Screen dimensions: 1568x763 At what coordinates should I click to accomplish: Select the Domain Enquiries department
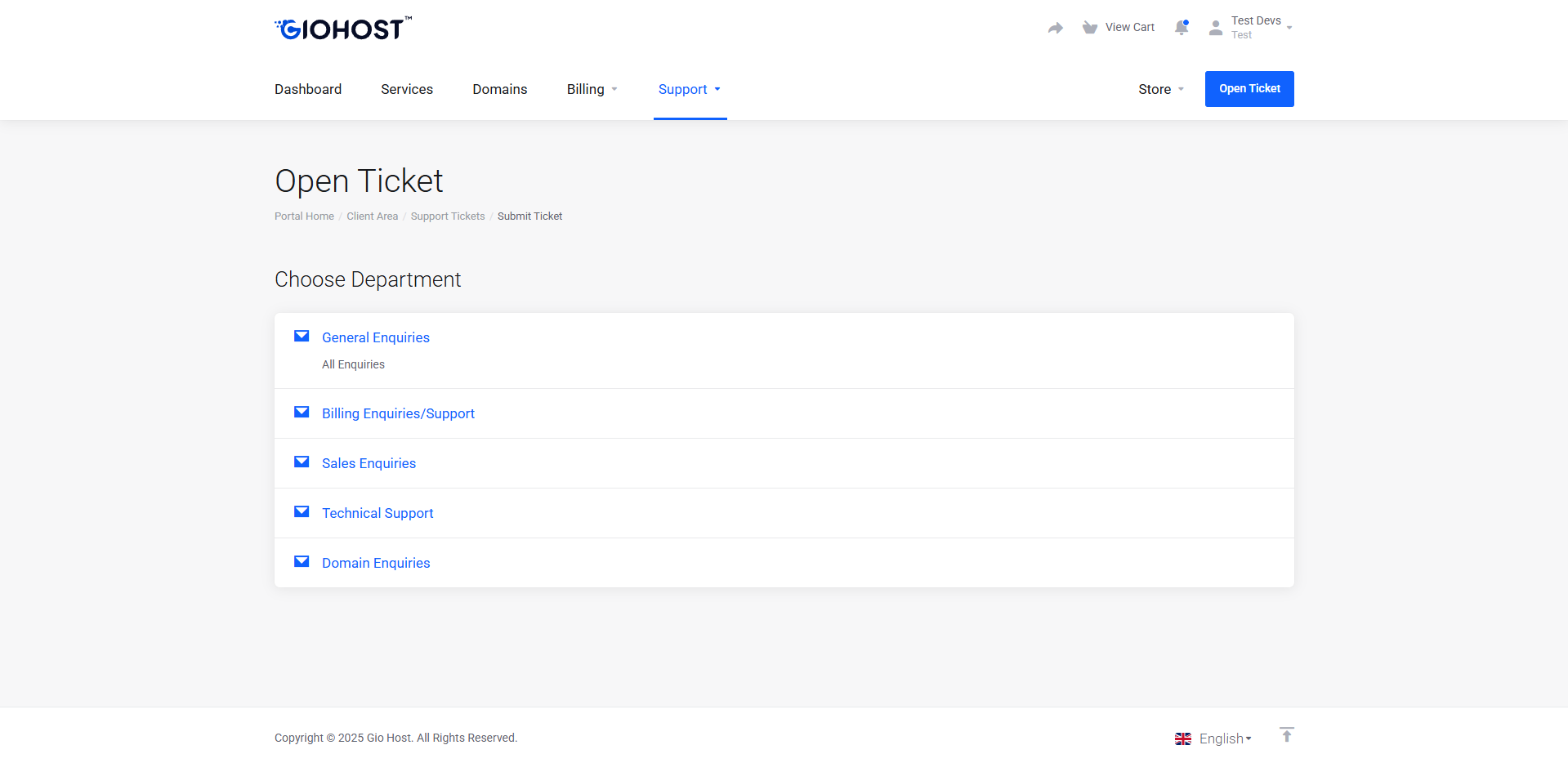(376, 563)
